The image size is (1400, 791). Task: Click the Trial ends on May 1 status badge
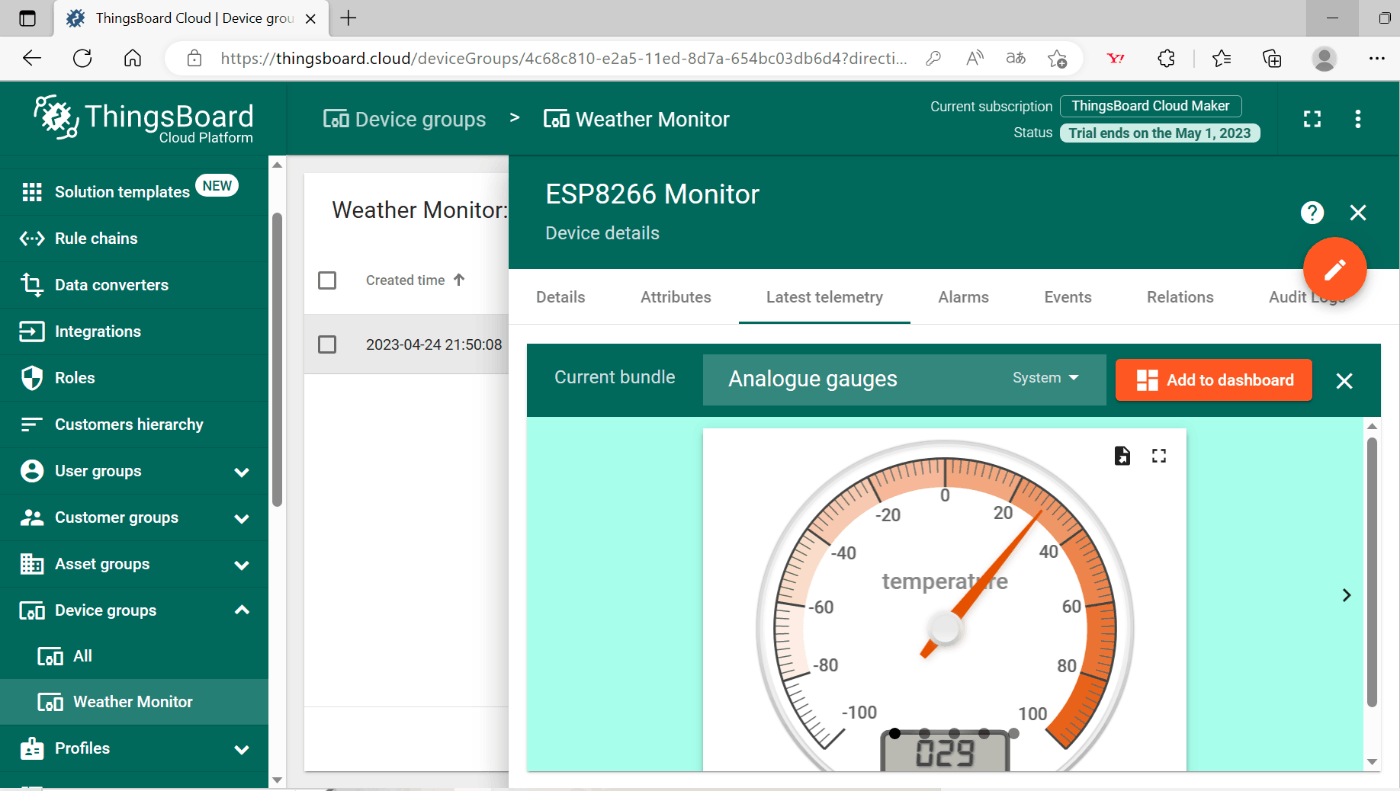pos(1160,133)
